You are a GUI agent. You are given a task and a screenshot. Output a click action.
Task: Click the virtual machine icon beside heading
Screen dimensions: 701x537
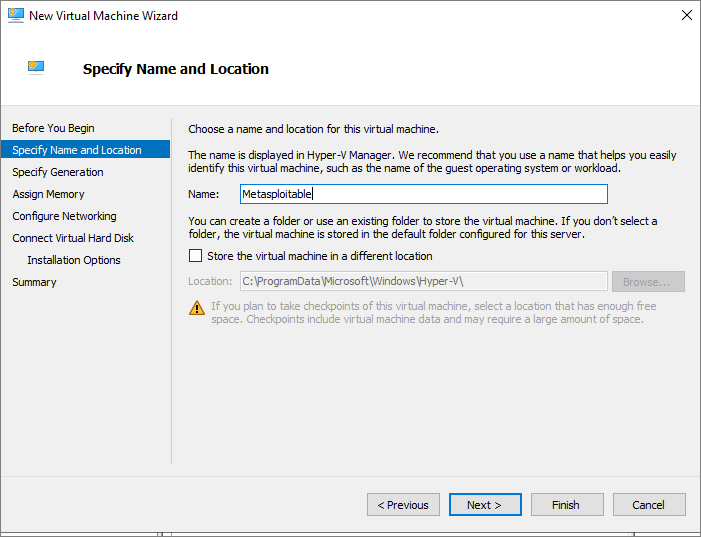[x=36, y=68]
